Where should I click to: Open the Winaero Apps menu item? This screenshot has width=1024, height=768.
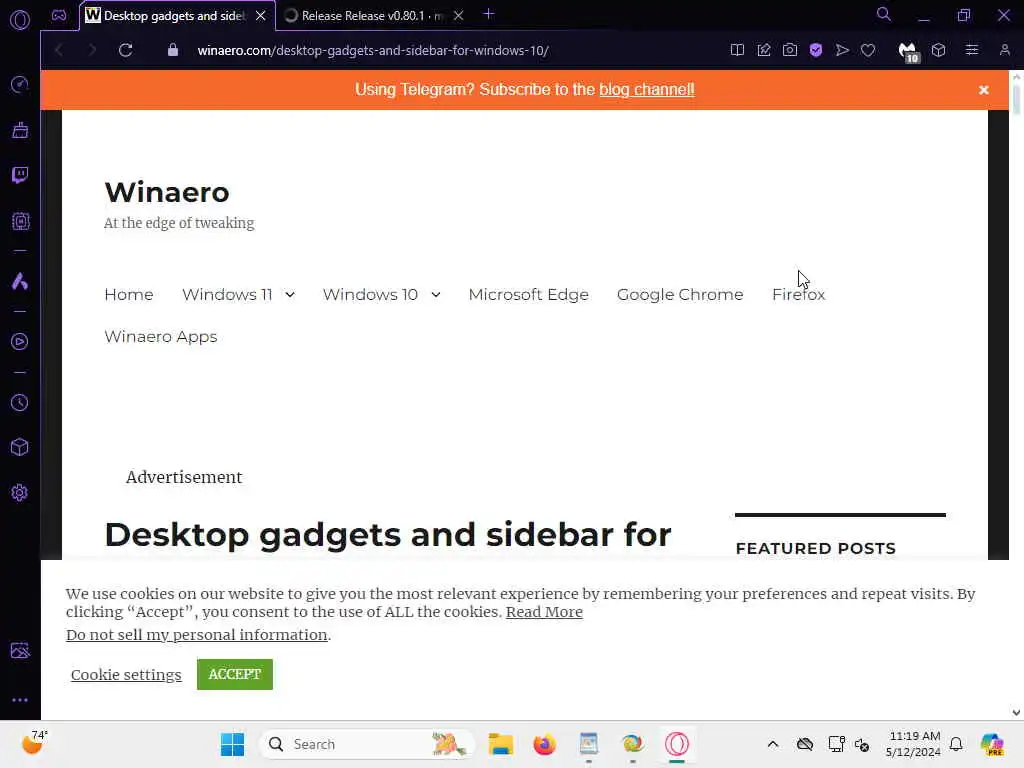pos(161,337)
